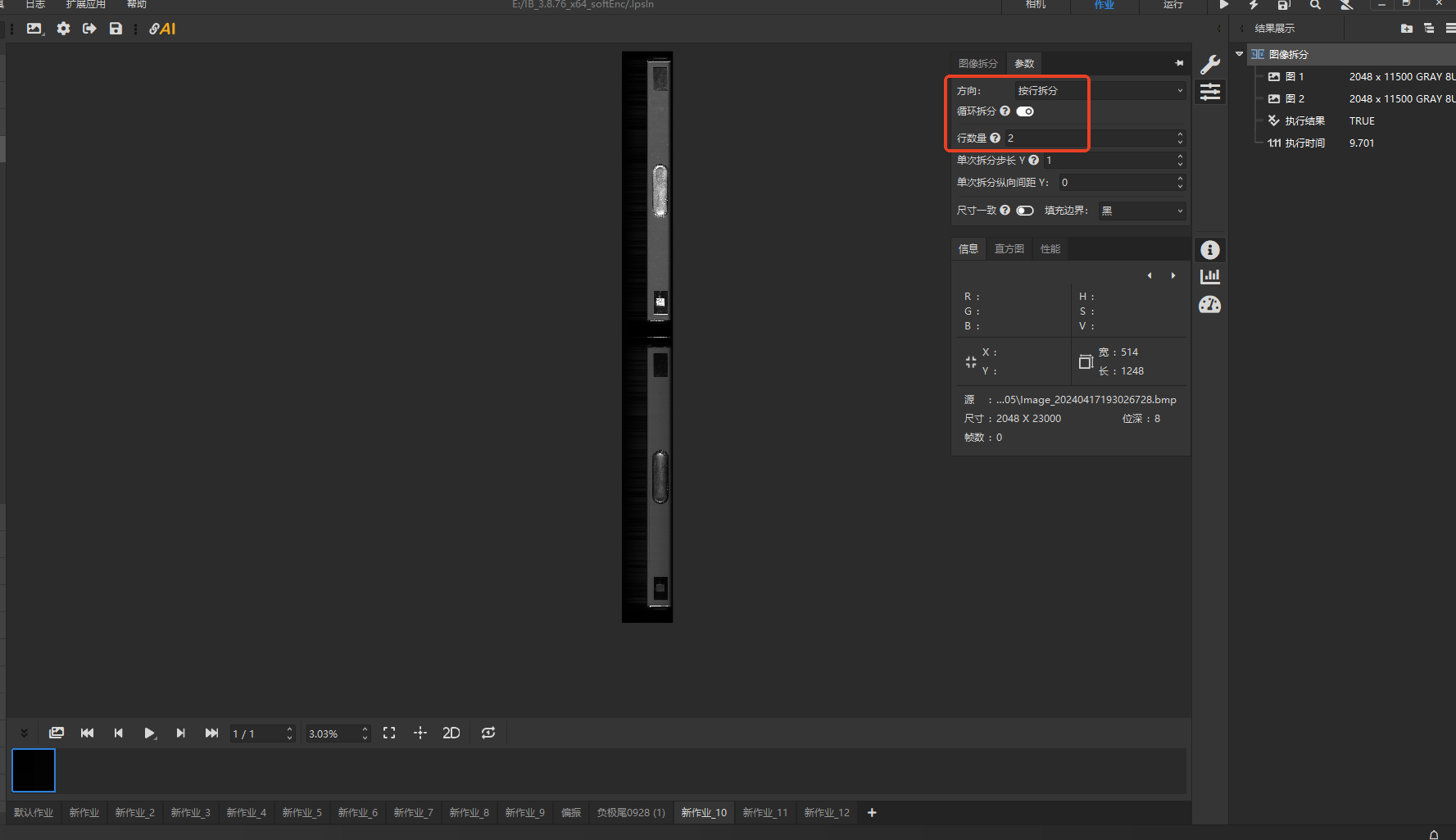Toggle the 尺寸一致 switch
Viewport: 1456px width, 840px height.
[x=1025, y=211]
